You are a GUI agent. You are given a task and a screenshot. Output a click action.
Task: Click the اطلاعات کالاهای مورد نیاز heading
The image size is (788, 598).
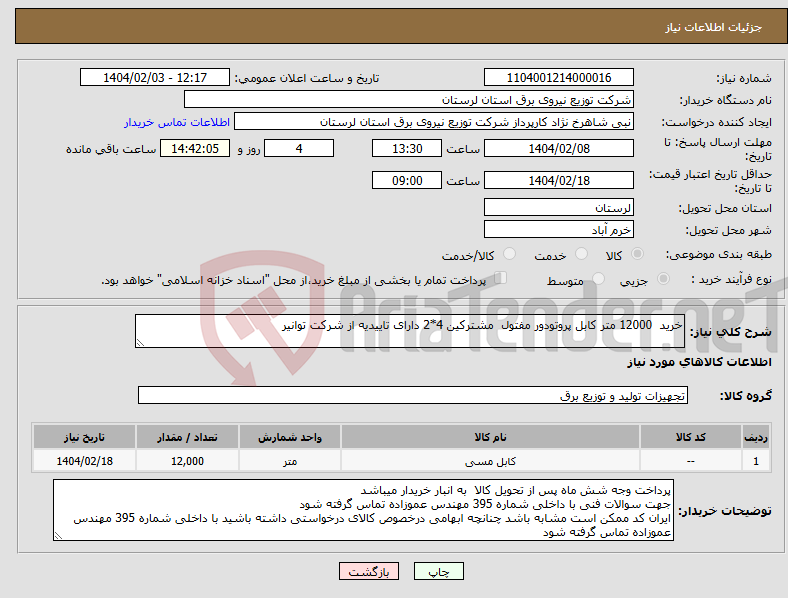coord(699,362)
